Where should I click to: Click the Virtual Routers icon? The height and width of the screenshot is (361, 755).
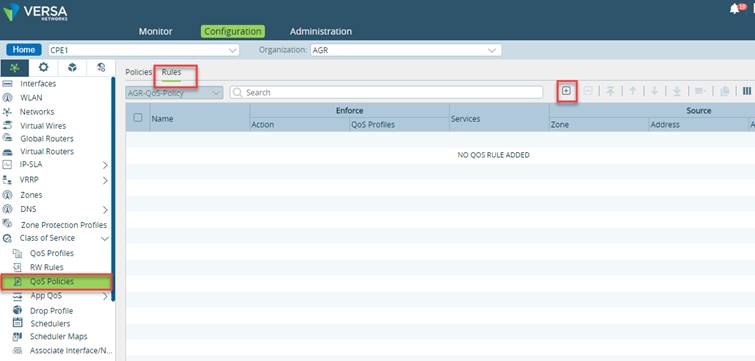[x=7, y=152]
